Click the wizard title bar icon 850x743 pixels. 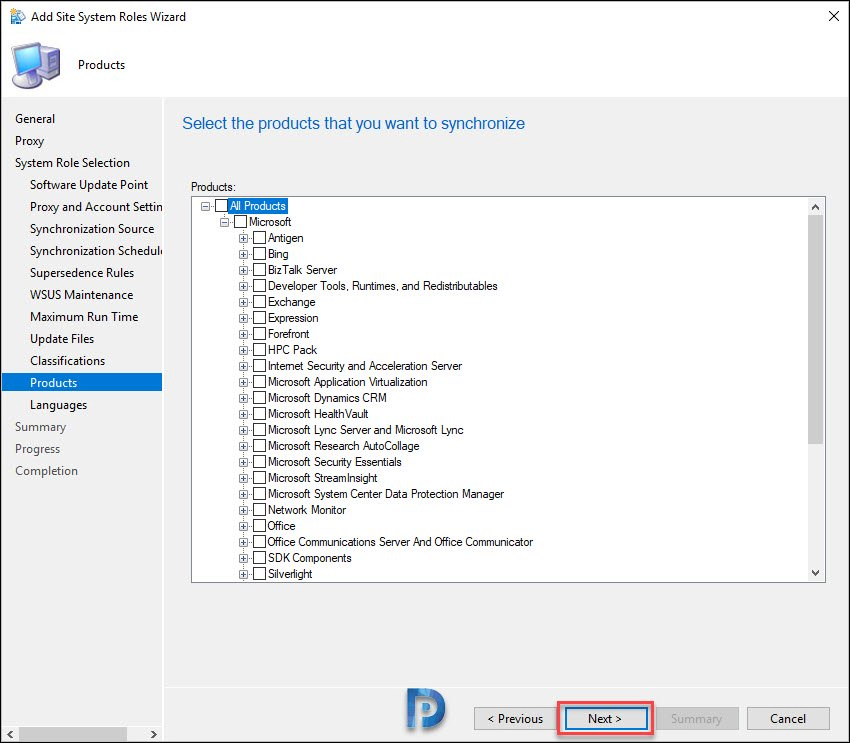coord(17,16)
